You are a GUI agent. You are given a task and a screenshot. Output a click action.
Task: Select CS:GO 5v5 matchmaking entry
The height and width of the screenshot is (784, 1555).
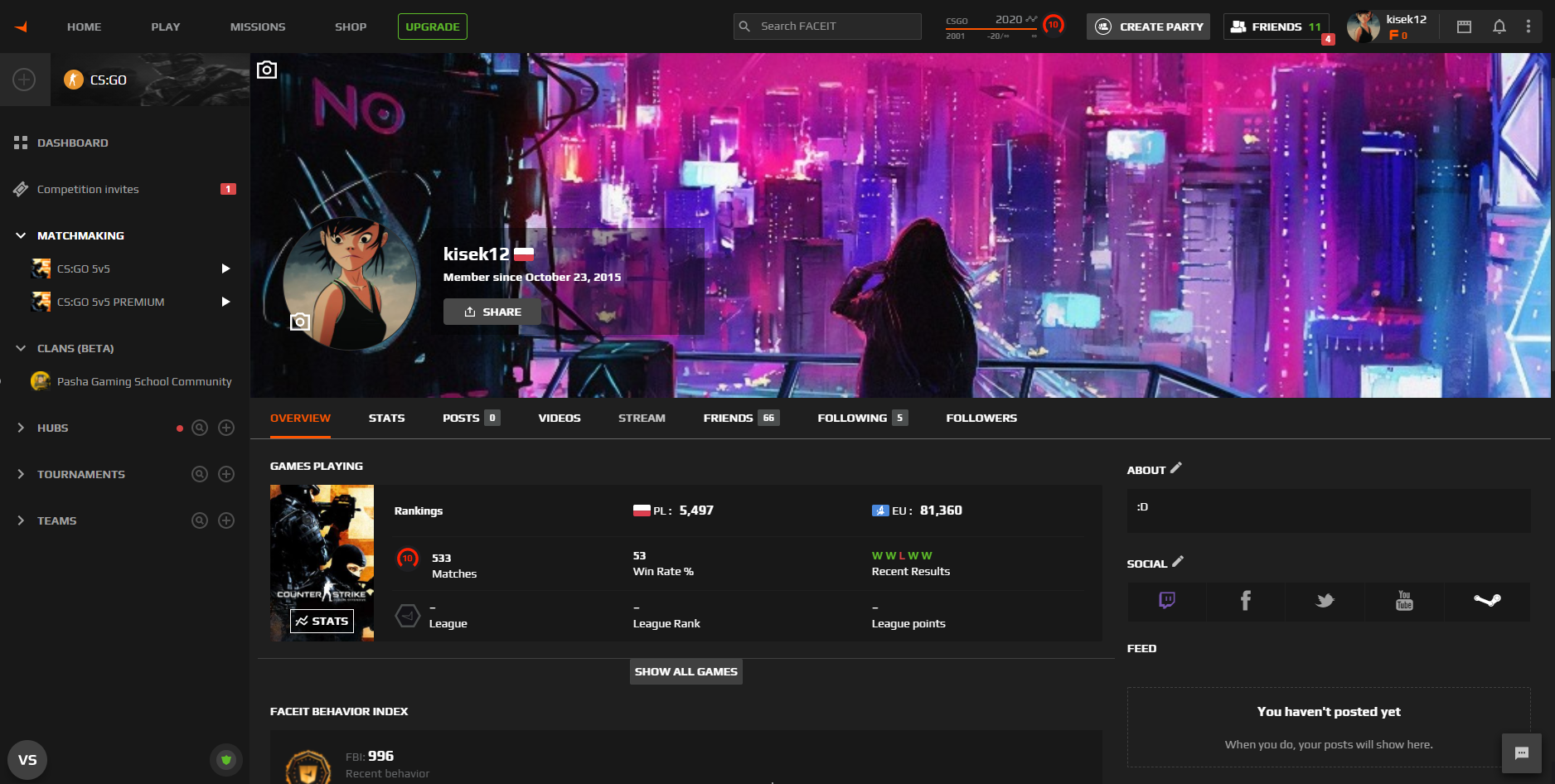tap(84, 269)
